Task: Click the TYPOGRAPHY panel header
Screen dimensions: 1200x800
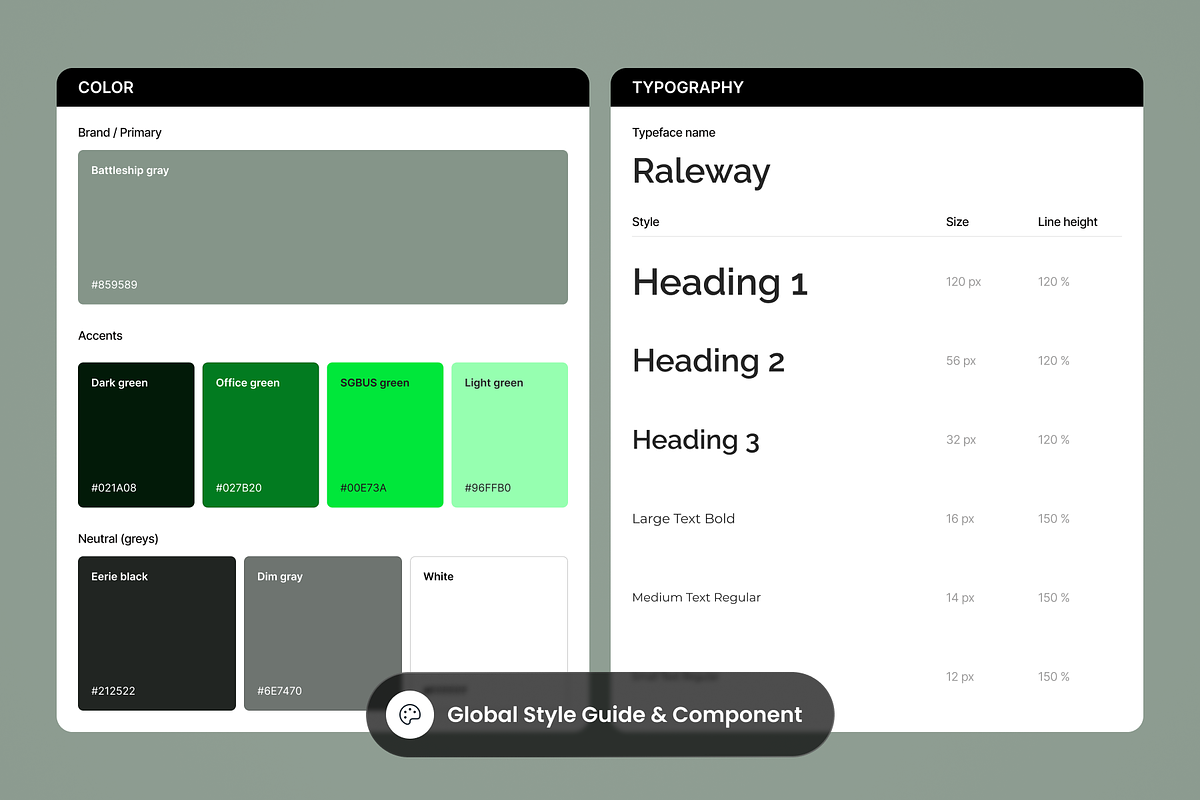Action: coord(877,87)
